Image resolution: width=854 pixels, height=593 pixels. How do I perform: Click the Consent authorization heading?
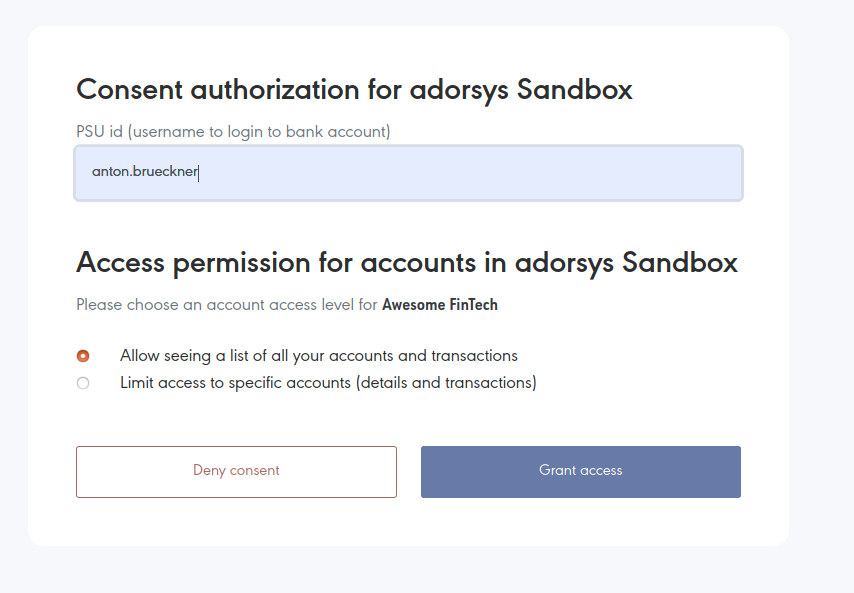pos(353,89)
